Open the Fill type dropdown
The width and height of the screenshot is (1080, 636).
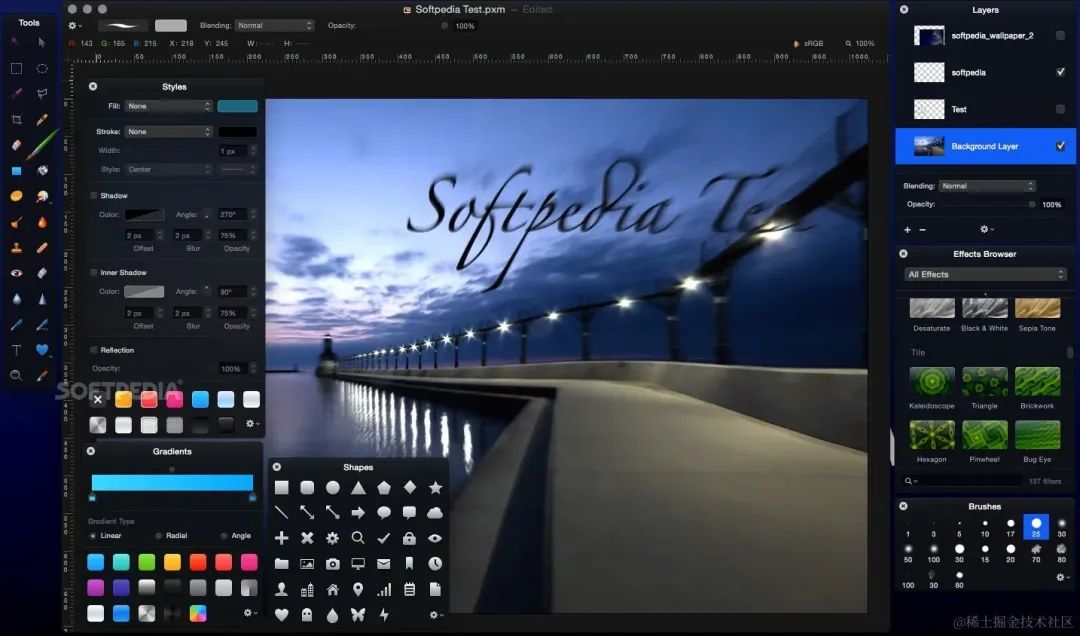(168, 106)
